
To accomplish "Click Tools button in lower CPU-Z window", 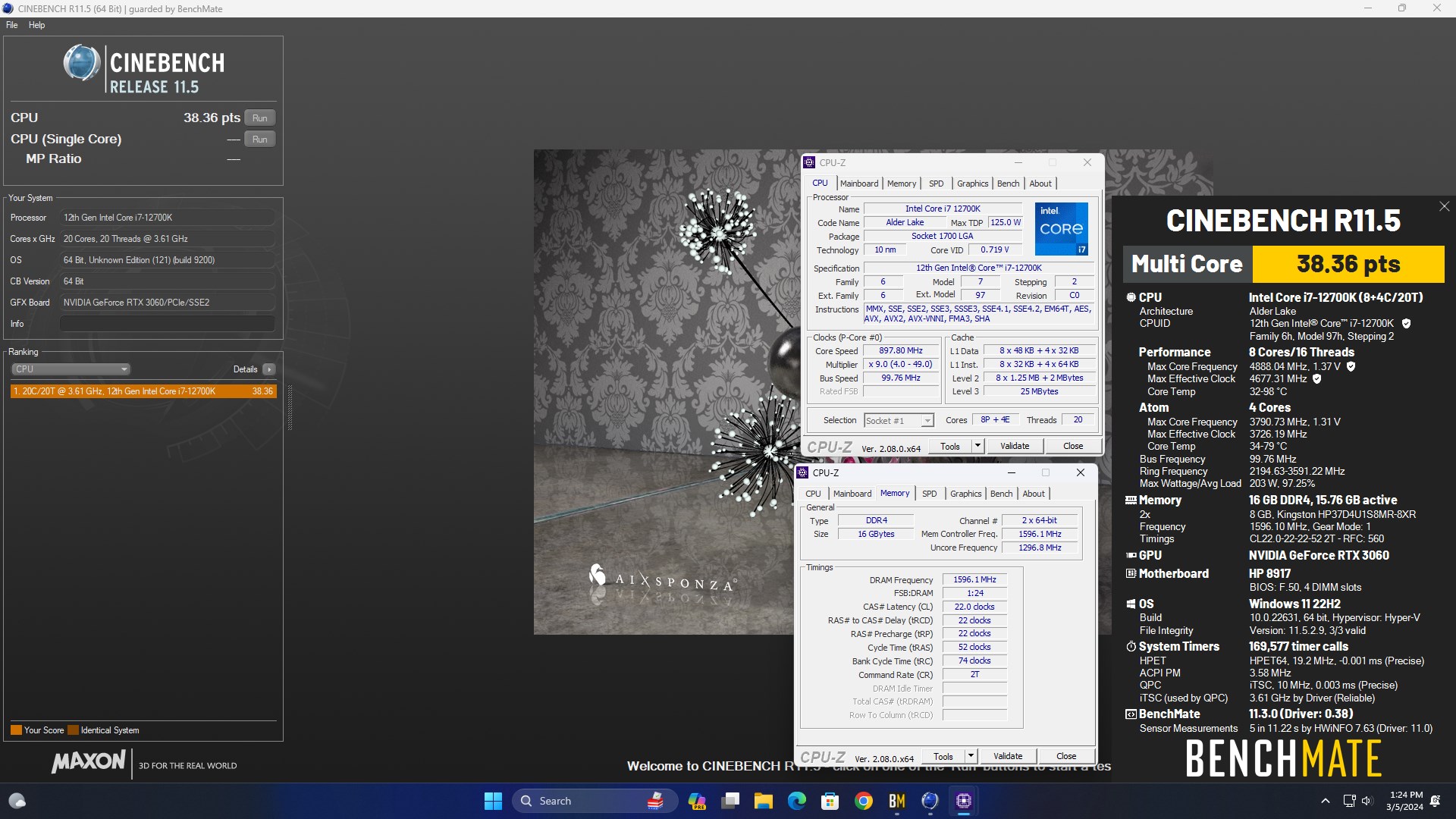I will 943,756.
